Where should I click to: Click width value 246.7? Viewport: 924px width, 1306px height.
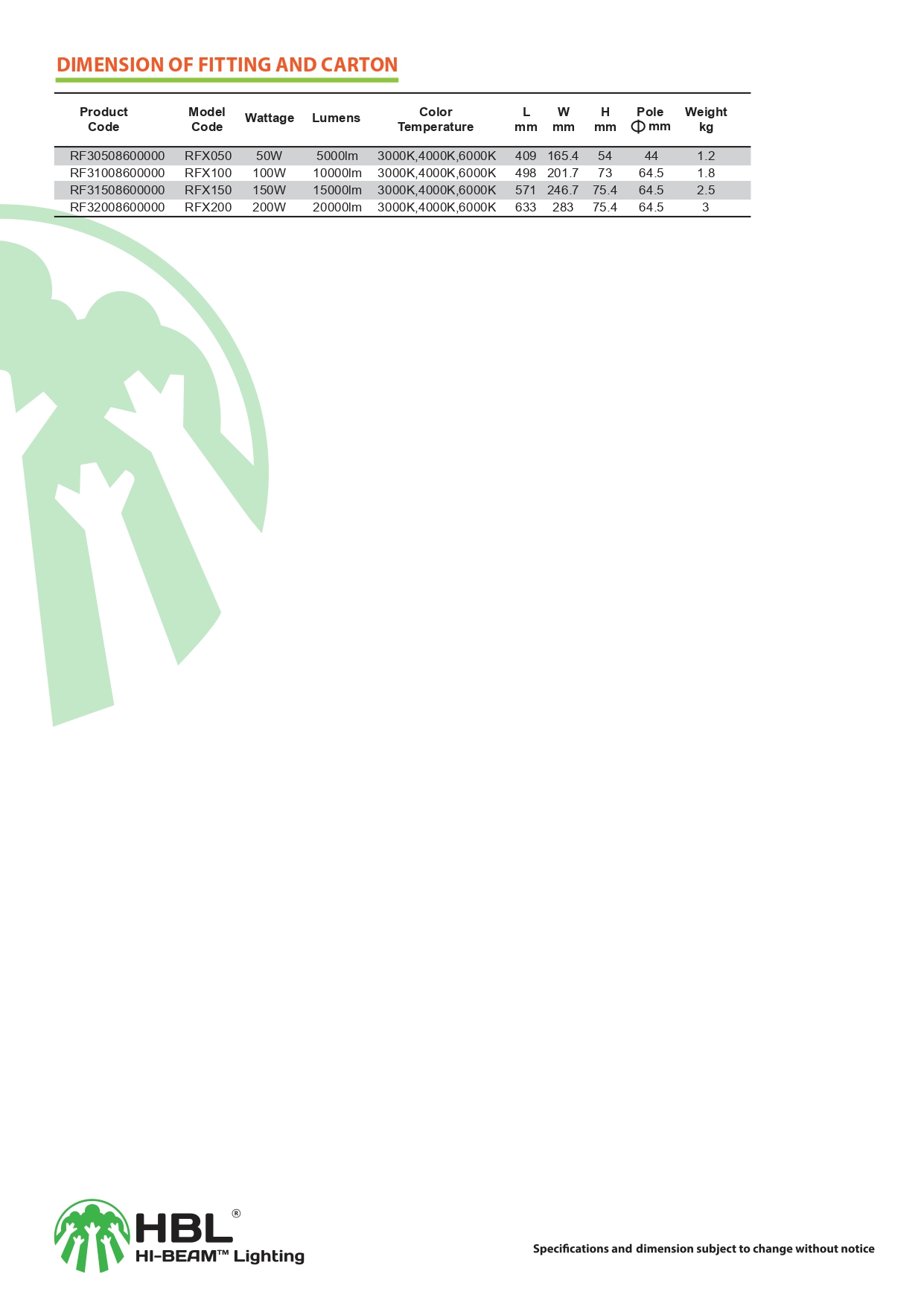pyautogui.click(x=563, y=190)
